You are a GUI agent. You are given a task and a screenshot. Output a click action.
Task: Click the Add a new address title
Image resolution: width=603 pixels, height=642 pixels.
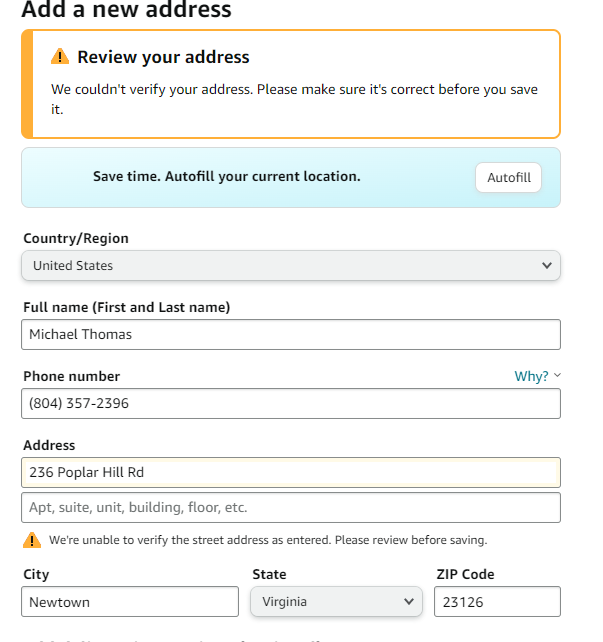tap(126, 9)
